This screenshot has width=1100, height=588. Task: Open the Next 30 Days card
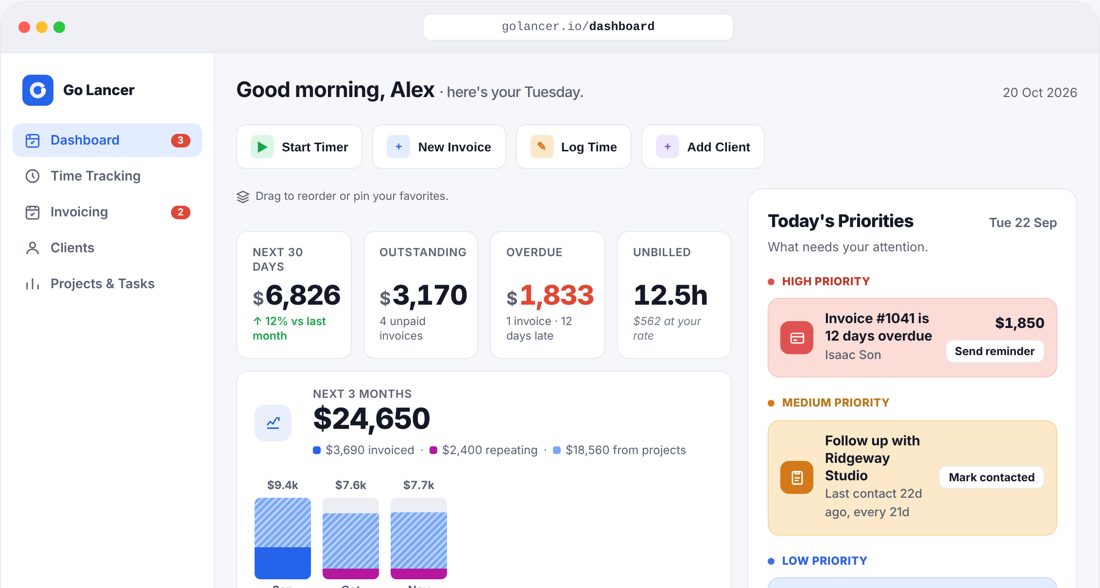(294, 295)
